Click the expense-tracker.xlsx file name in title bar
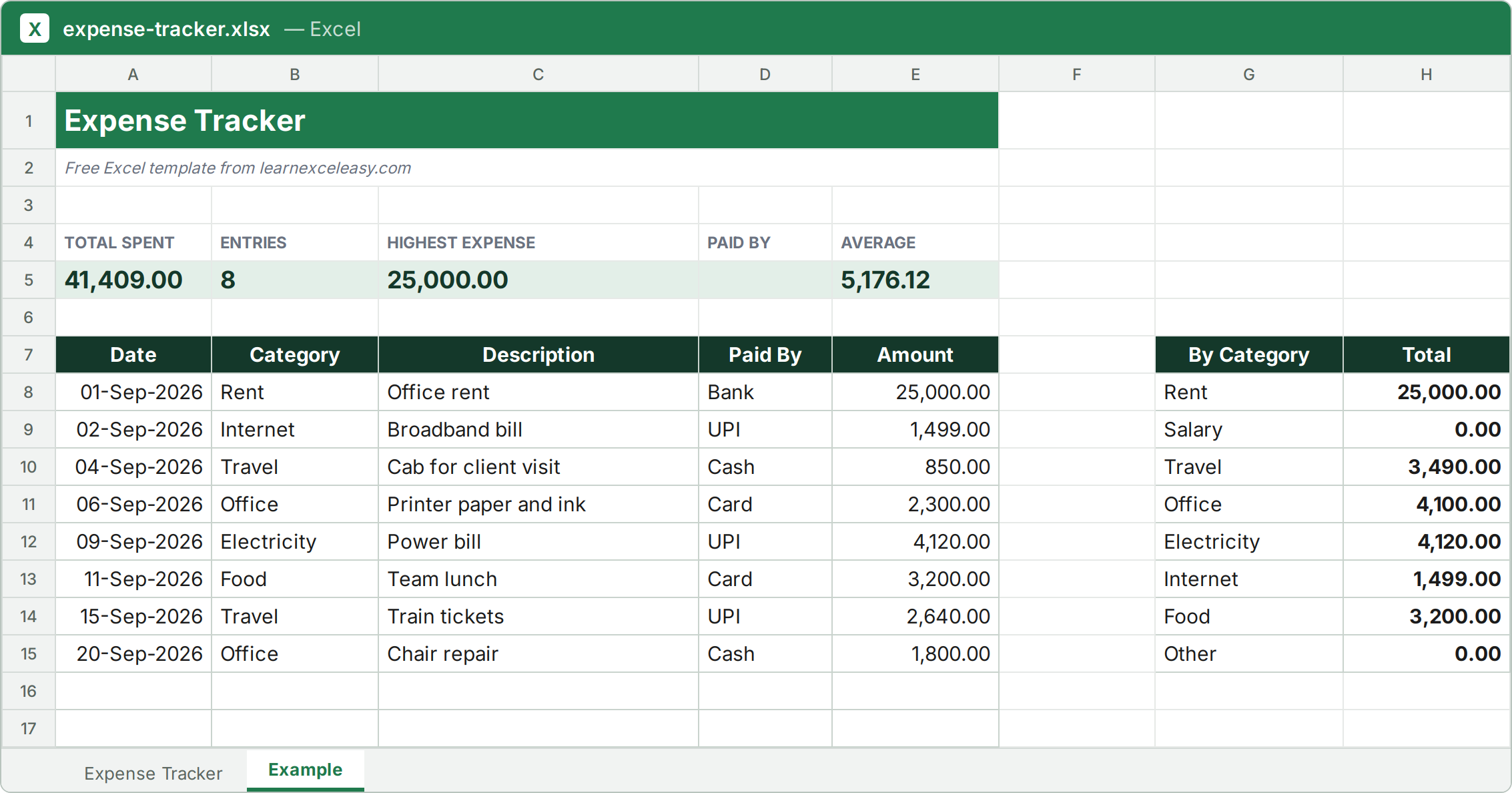 [166, 29]
